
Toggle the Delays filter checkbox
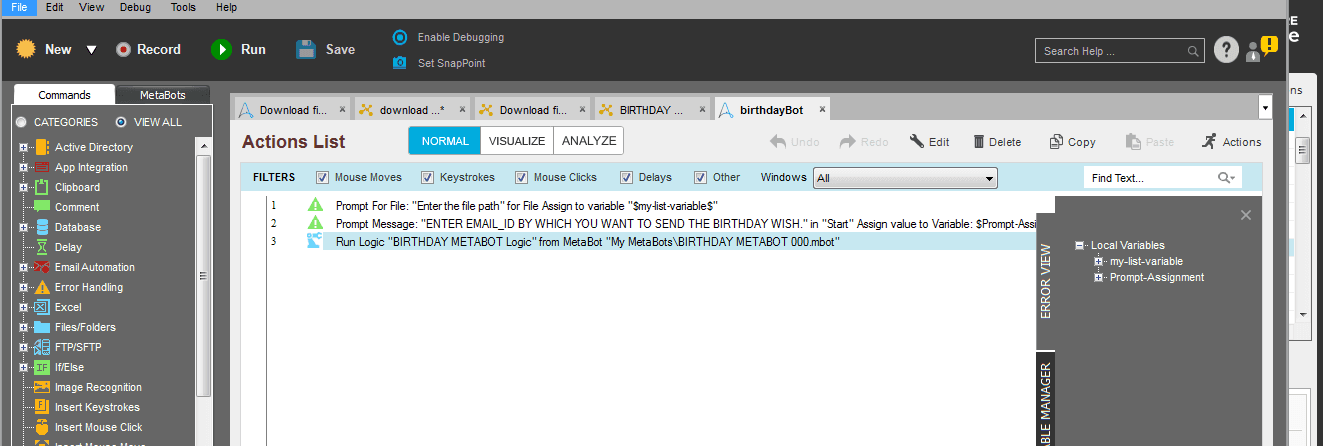click(626, 178)
